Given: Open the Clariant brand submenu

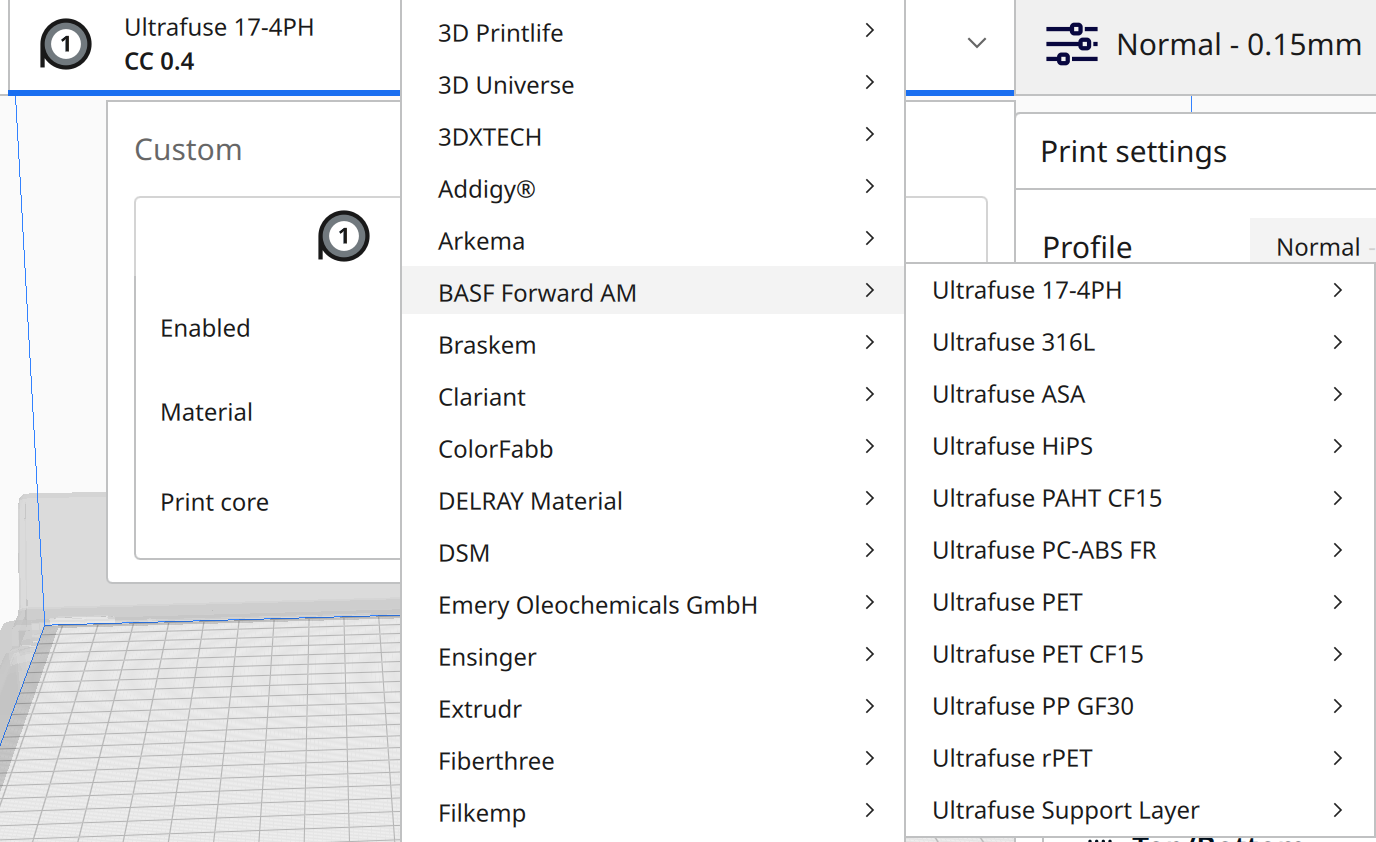Looking at the screenshot, I should tap(653, 396).
